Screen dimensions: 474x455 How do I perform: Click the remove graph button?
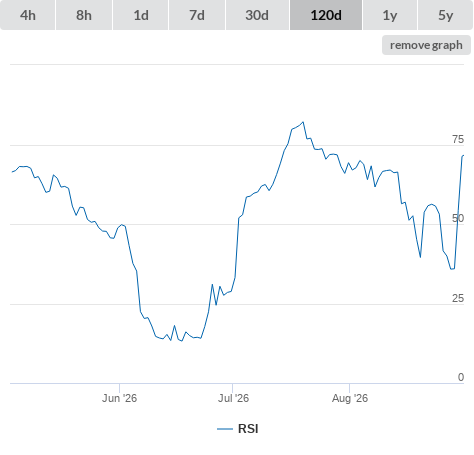pyautogui.click(x=426, y=45)
